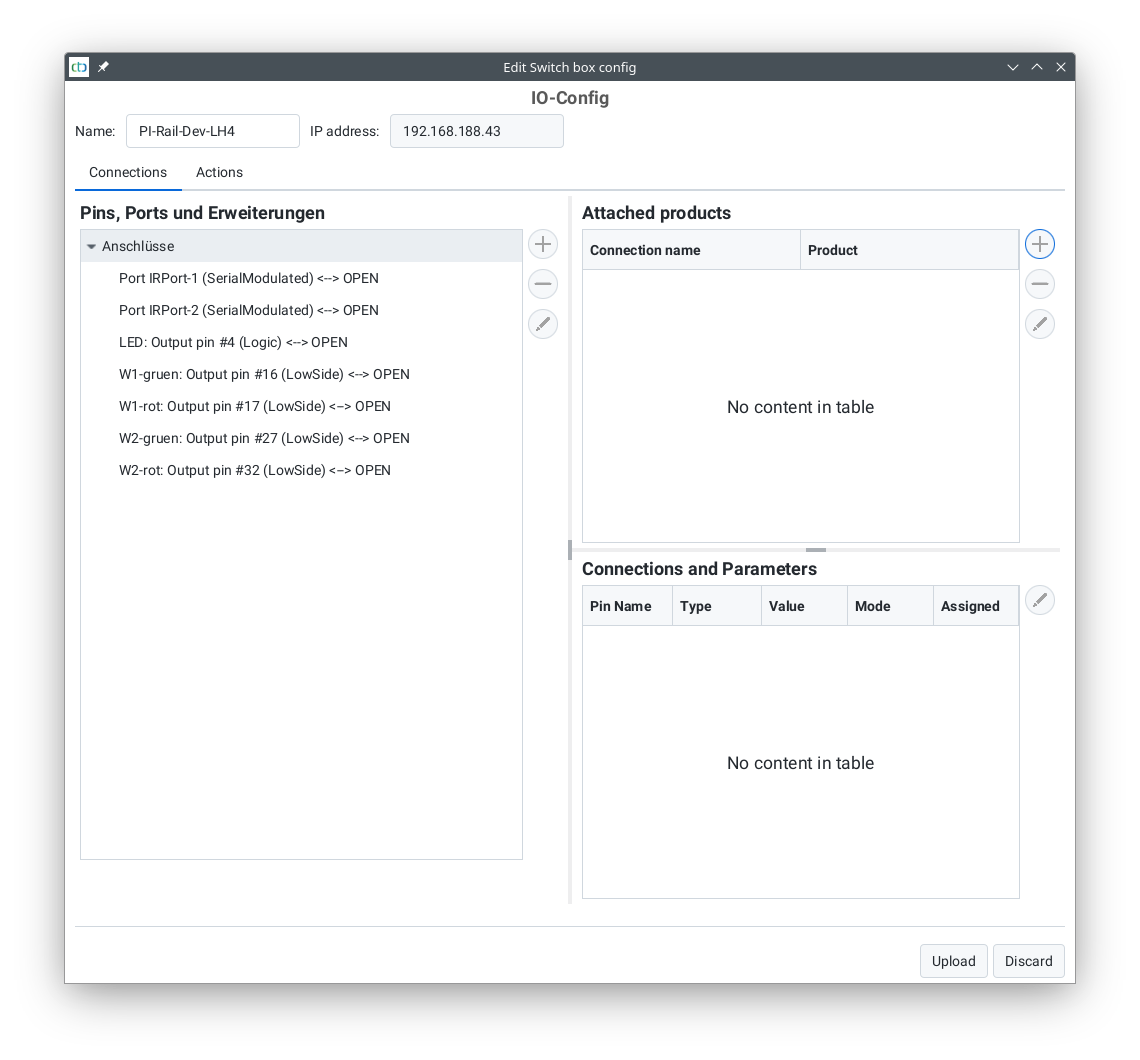Click the add icon beside Pins panel
Image resolution: width=1140 pixels, height=1060 pixels.
point(542,243)
